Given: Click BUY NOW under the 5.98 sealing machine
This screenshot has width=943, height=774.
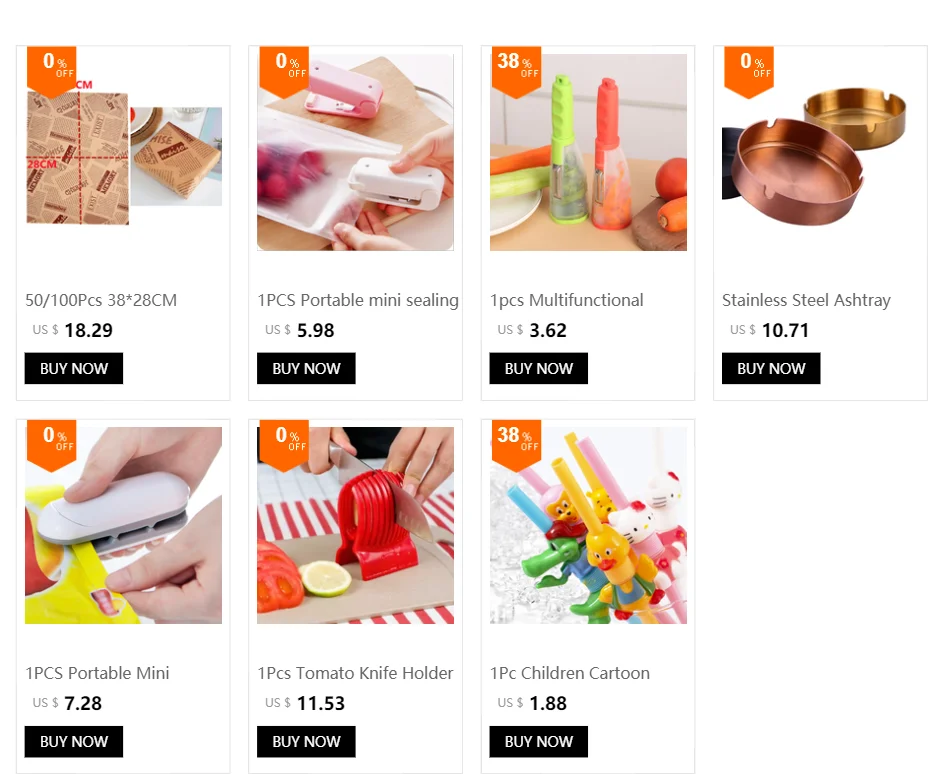Looking at the screenshot, I should point(306,368).
